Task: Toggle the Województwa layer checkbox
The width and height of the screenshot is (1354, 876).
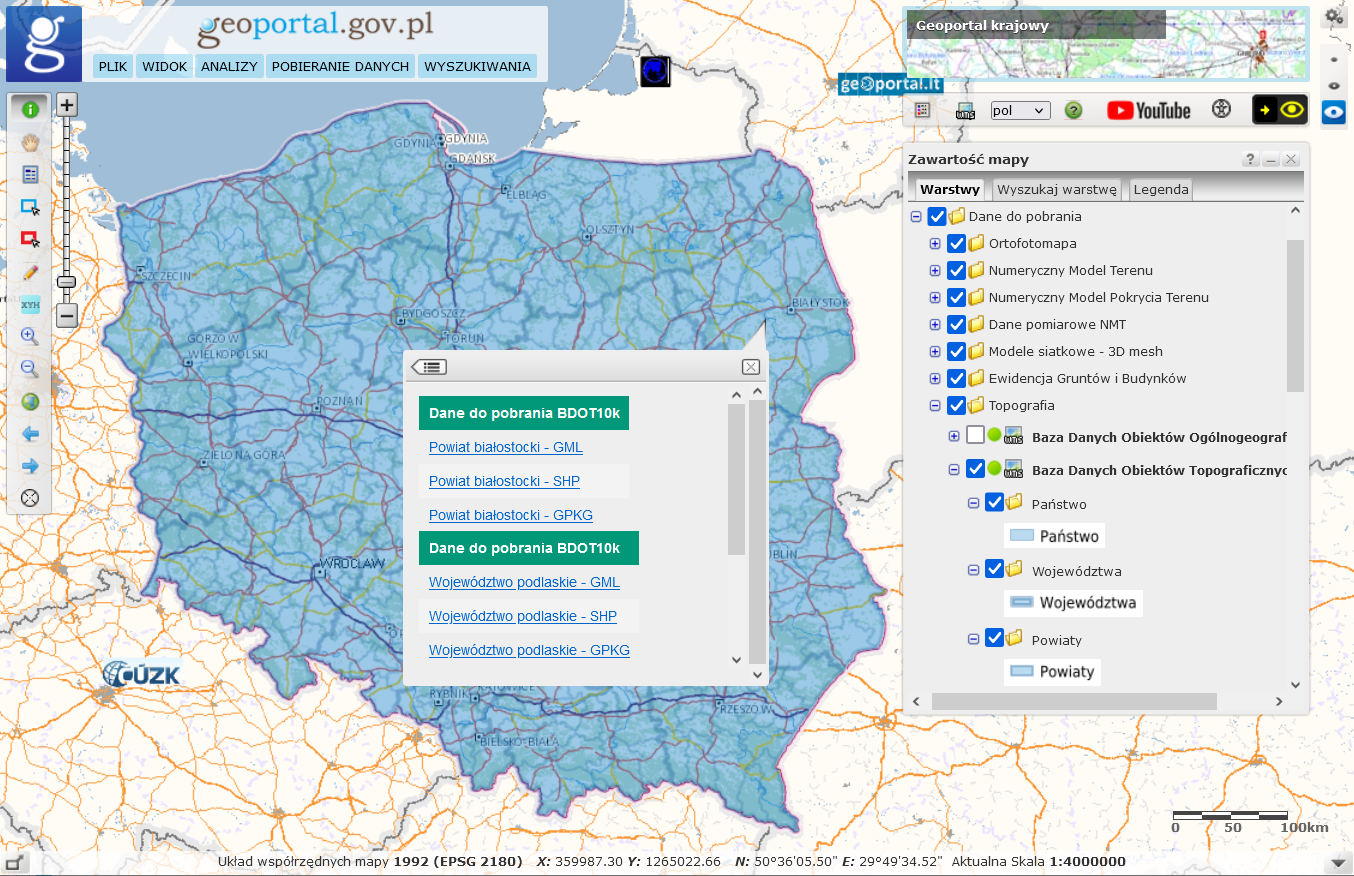Action: coord(994,569)
